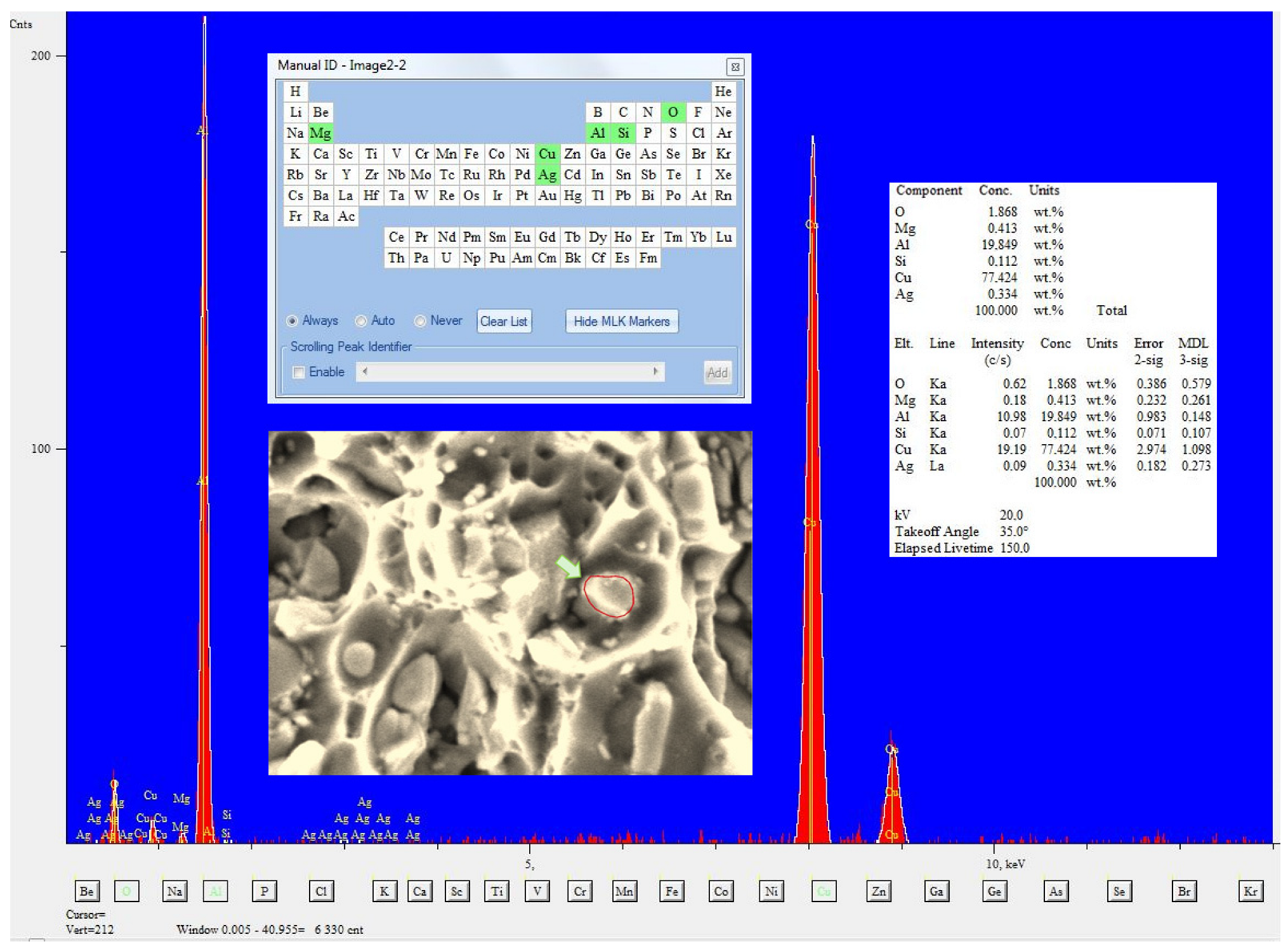This screenshot has width=1288, height=951.
Task: Click Hide MLK Markers button
Action: (x=621, y=321)
